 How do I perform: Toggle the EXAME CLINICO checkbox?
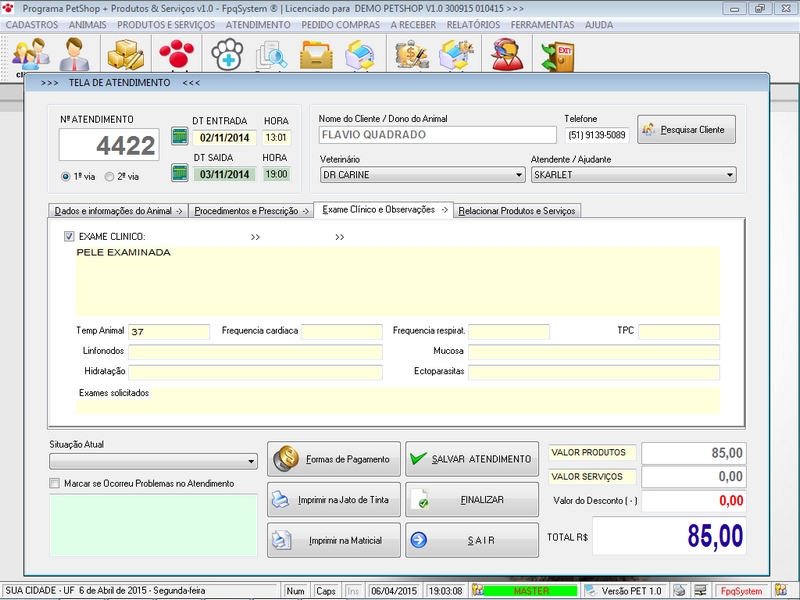pyautogui.click(x=69, y=237)
